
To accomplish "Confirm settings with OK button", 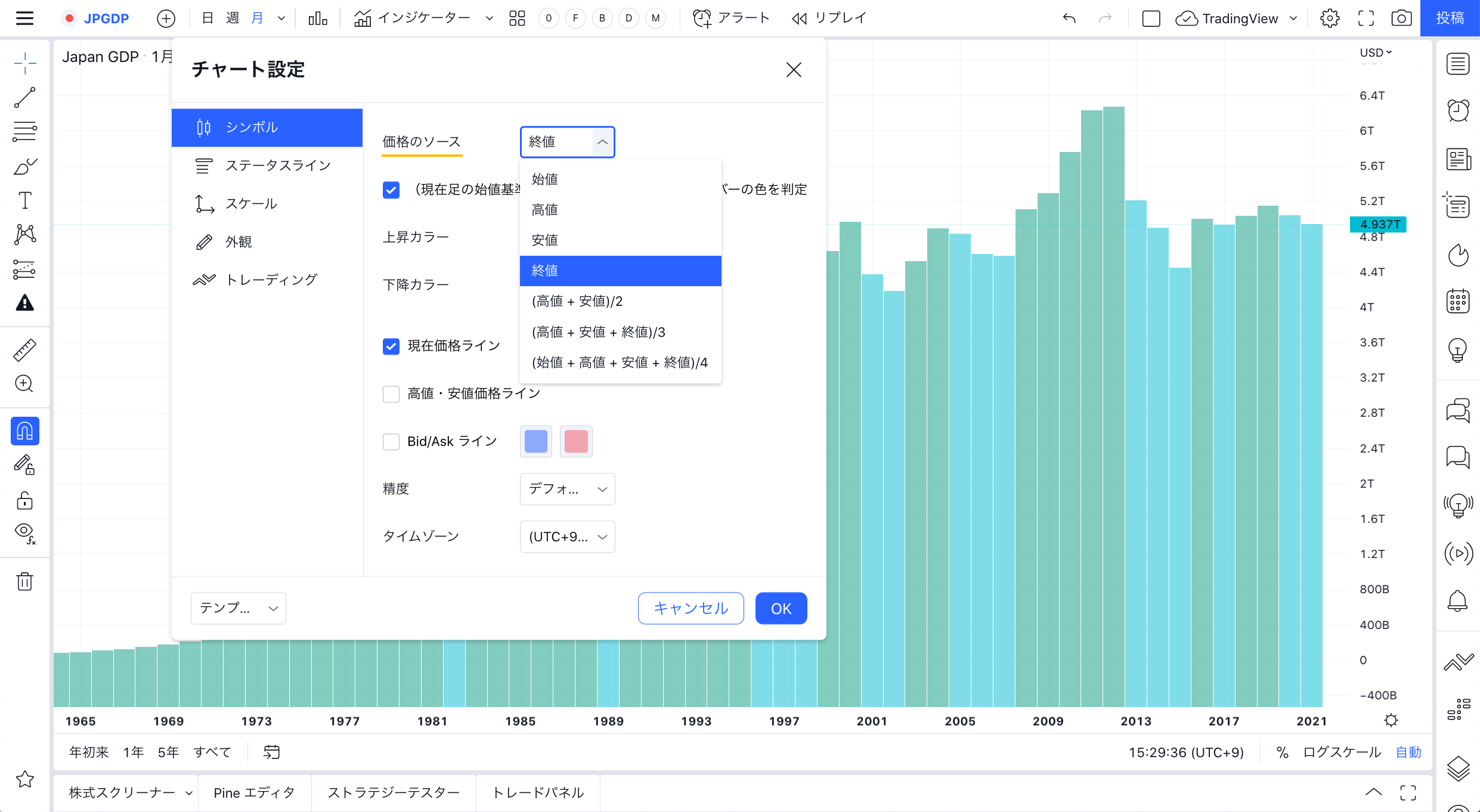I will (x=781, y=608).
